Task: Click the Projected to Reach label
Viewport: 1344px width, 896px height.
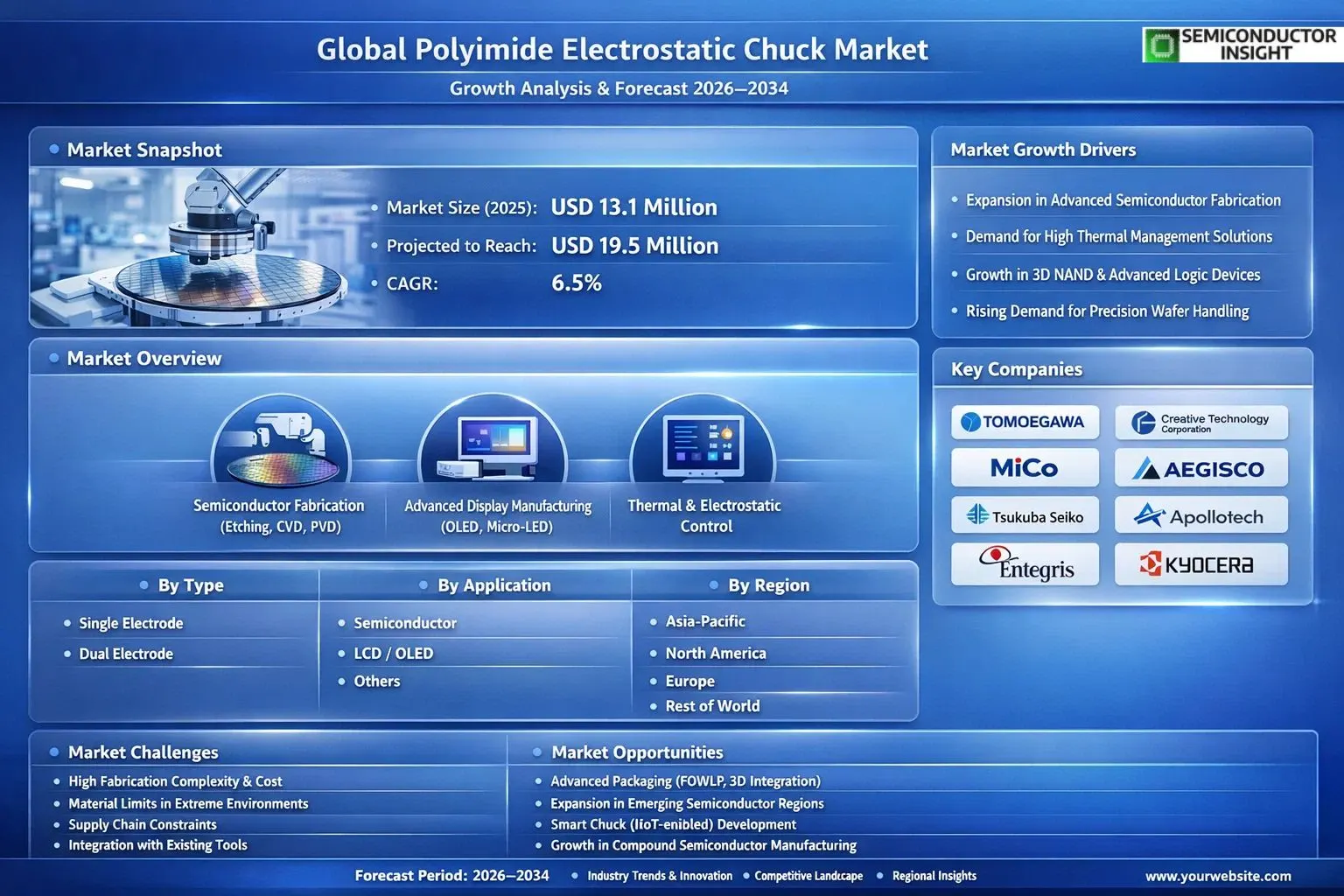Action: 461,246
